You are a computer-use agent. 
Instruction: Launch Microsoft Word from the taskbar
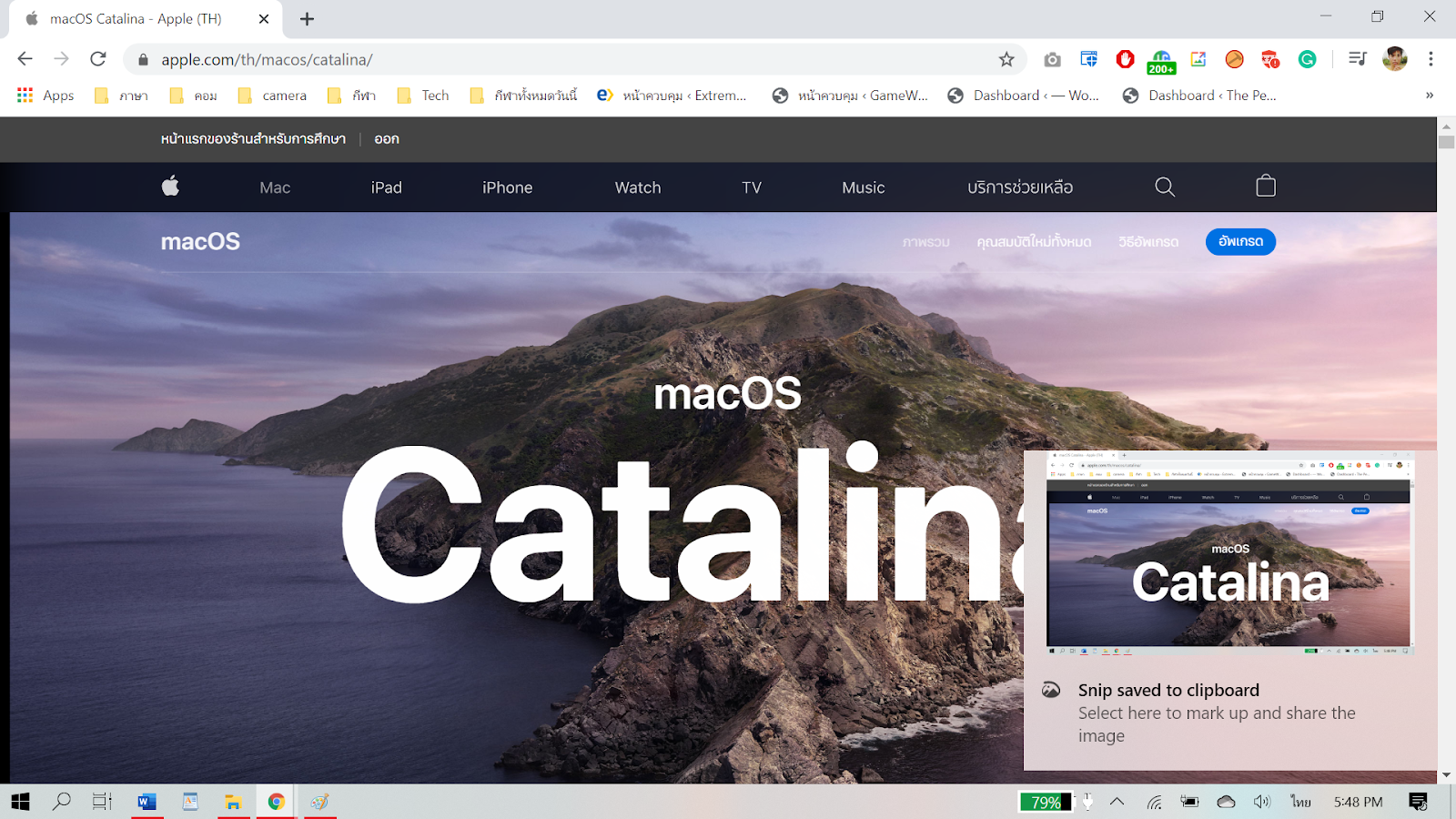point(147,802)
